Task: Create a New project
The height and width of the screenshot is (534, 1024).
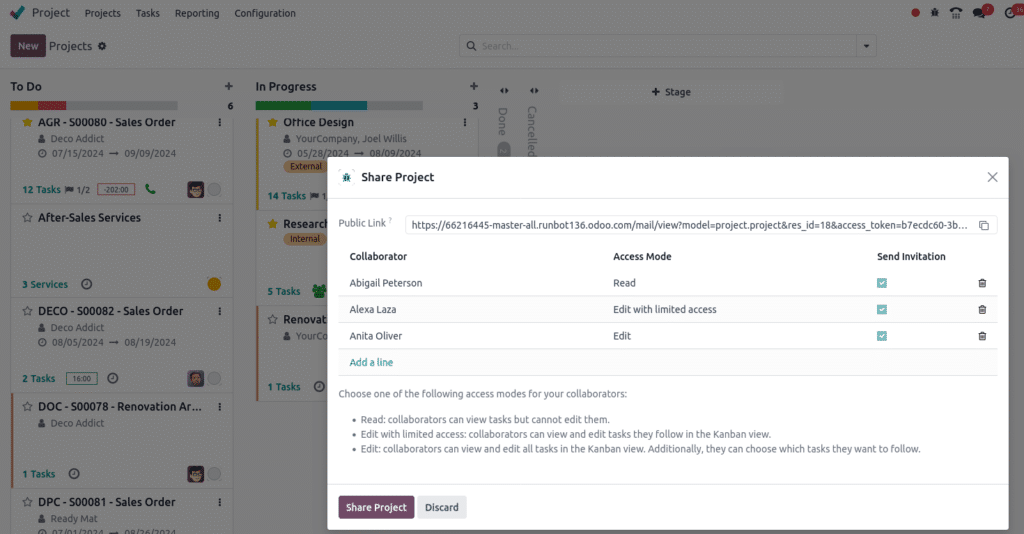Action: (28, 46)
